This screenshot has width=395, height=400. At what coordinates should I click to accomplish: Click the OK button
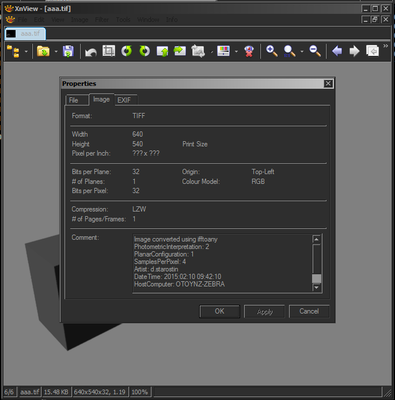point(219,311)
